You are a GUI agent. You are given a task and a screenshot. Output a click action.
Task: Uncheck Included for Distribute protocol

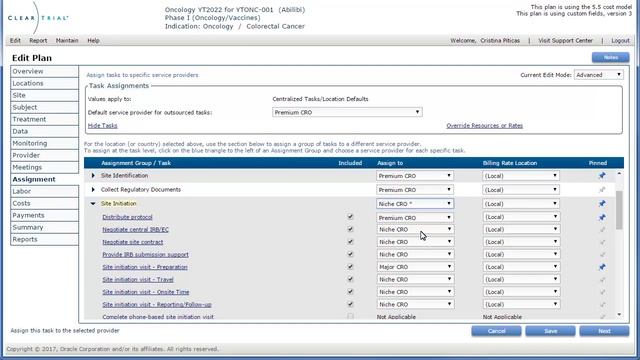(350, 217)
